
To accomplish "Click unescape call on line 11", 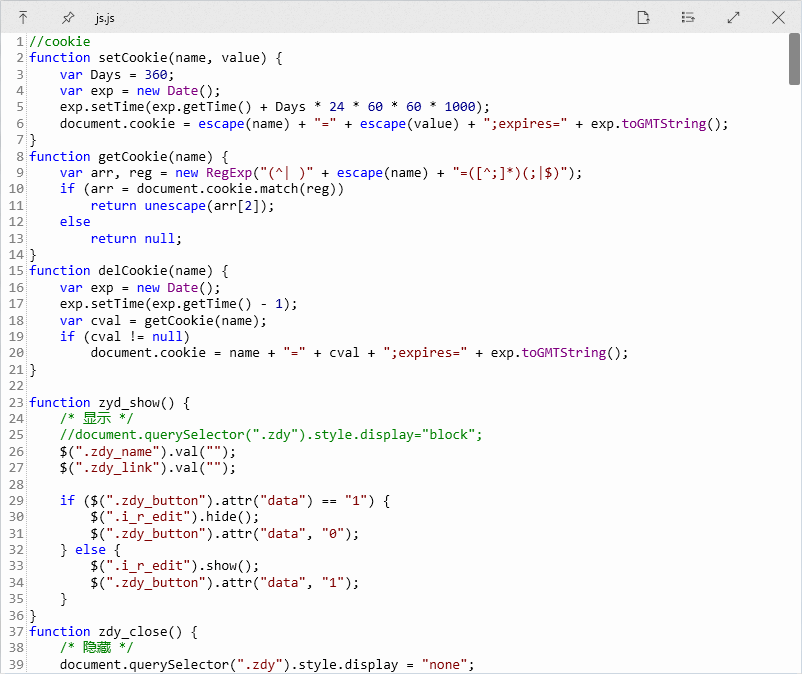I will 175,206.
